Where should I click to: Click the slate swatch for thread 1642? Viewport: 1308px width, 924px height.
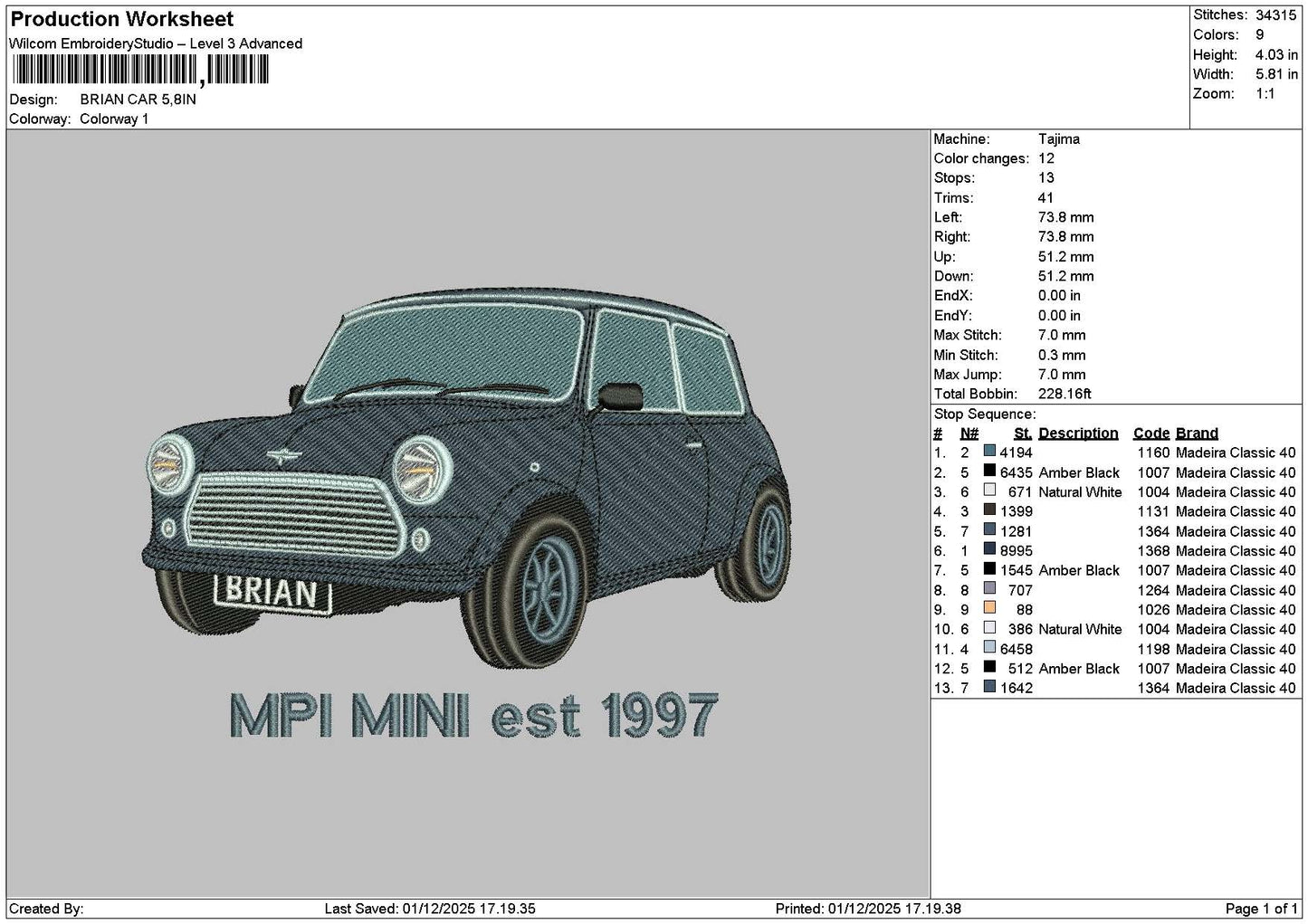point(989,687)
